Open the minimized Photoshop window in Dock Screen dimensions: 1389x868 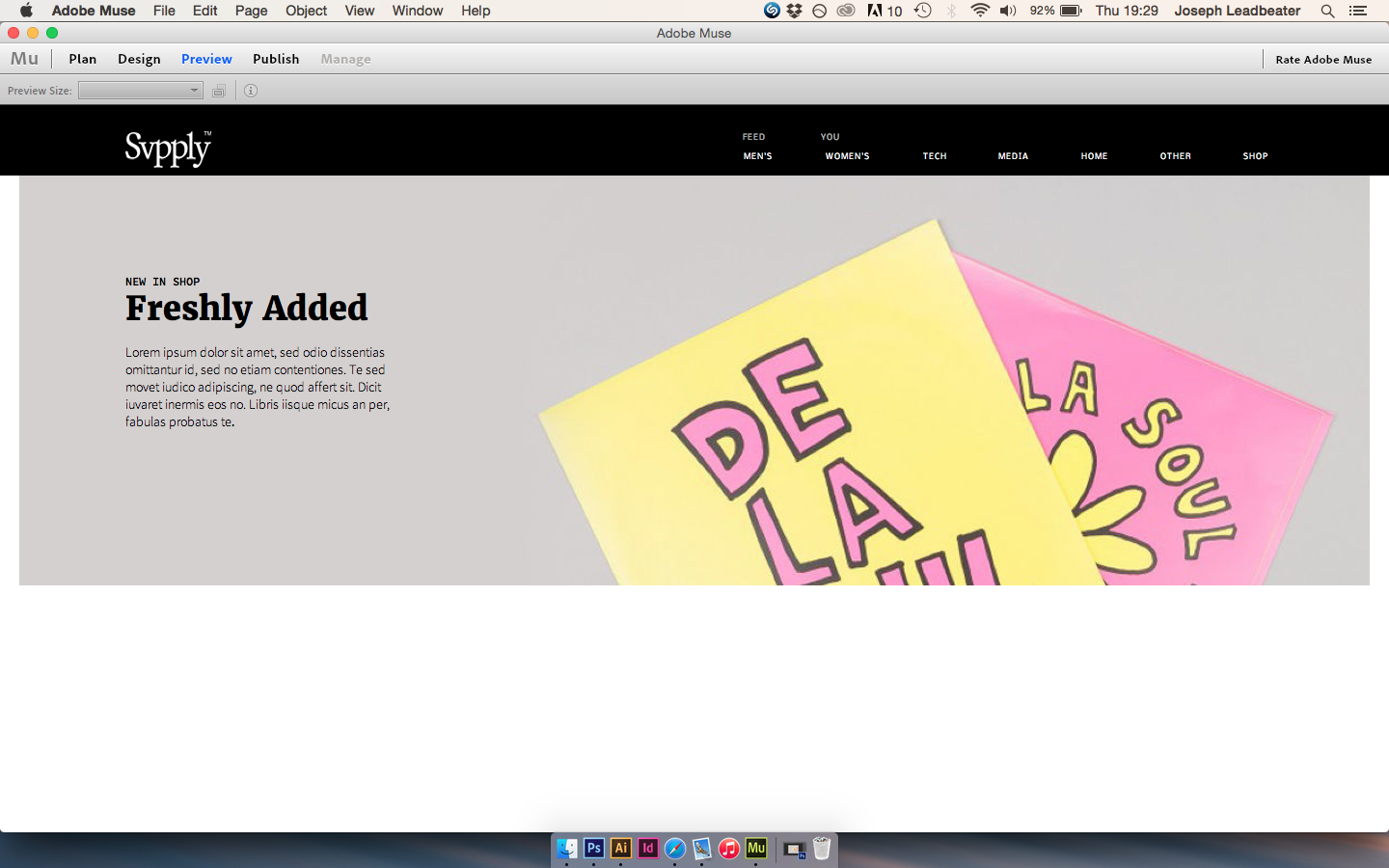pos(794,850)
